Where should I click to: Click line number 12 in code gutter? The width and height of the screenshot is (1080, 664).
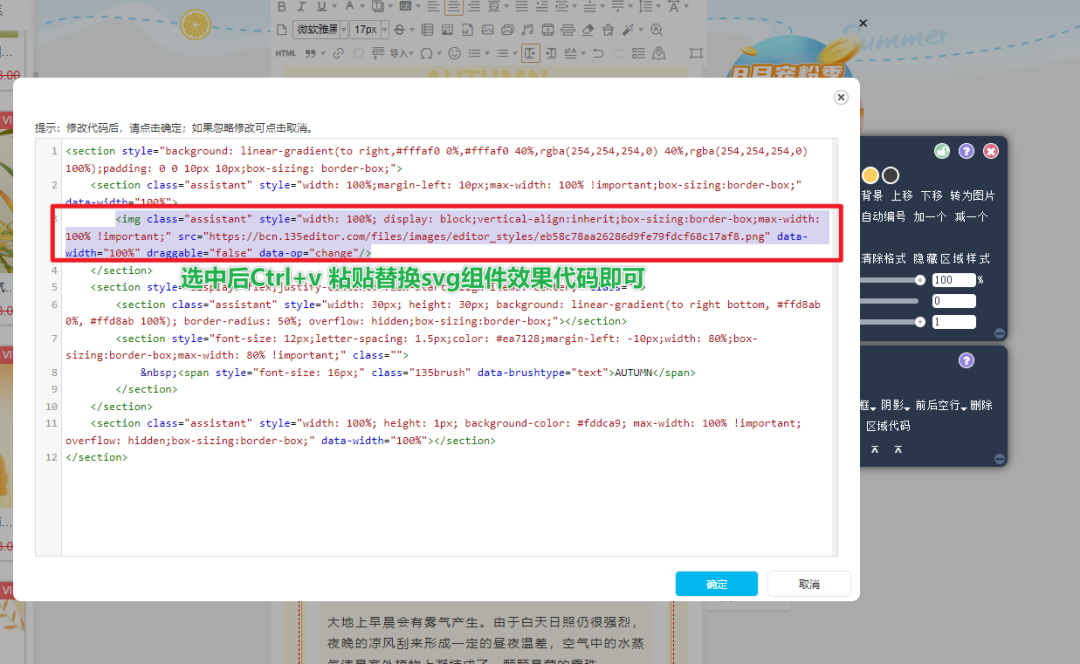coord(52,457)
